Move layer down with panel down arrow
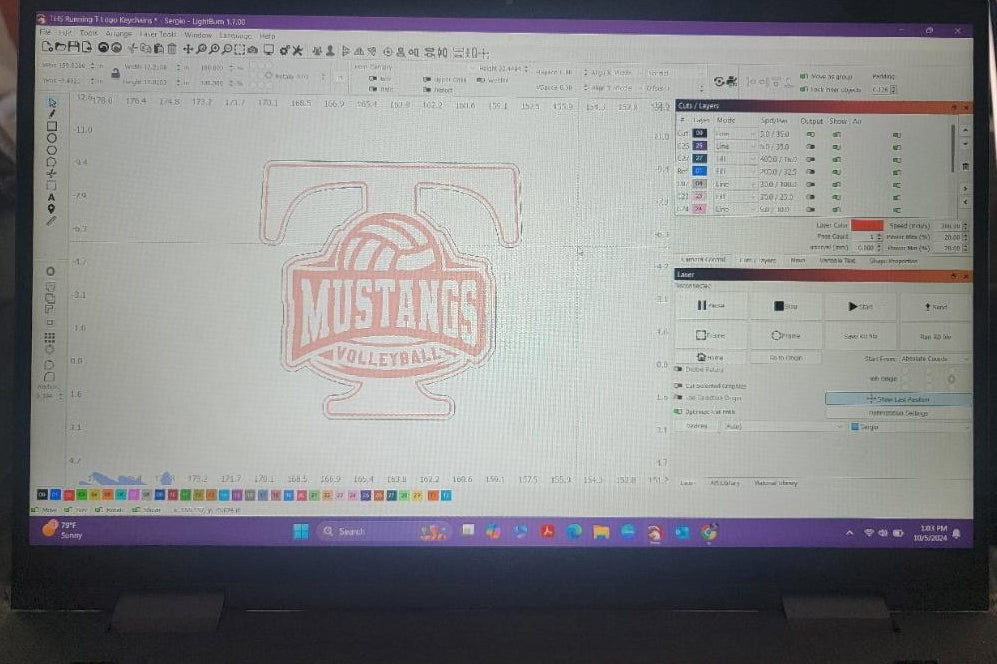 (x=965, y=144)
